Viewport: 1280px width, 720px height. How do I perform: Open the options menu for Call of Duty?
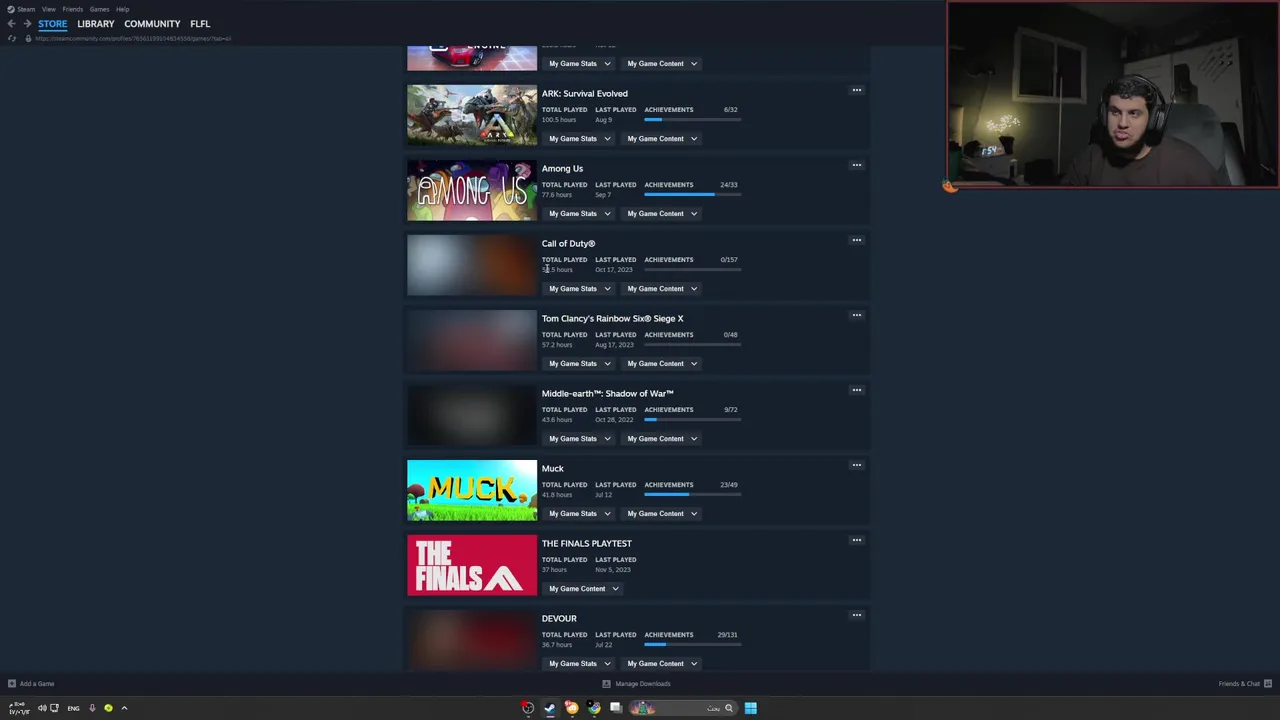pos(856,240)
